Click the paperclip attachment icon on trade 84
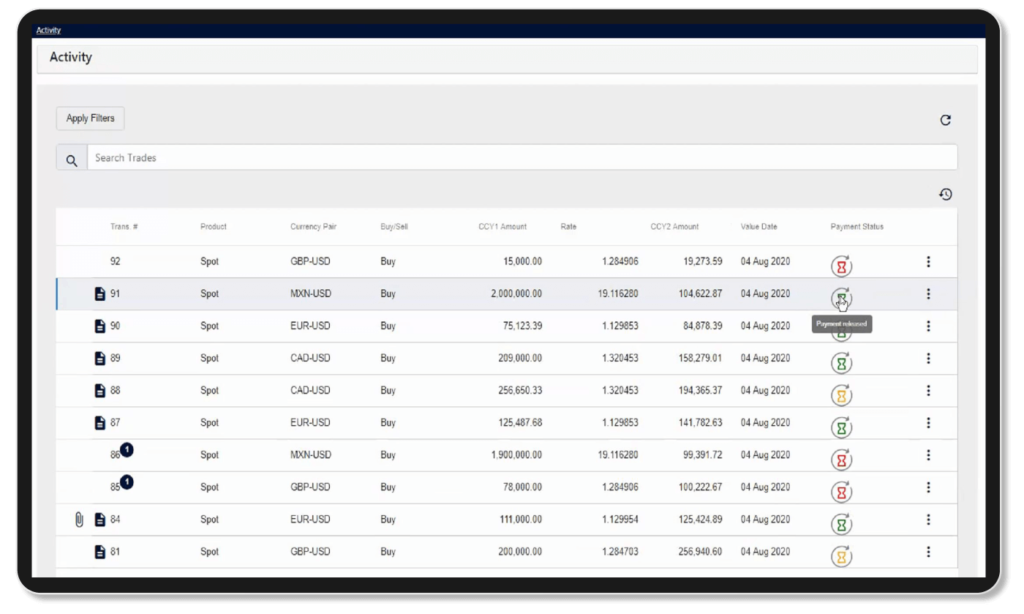The height and width of the screenshot is (614, 1024). click(x=77, y=519)
